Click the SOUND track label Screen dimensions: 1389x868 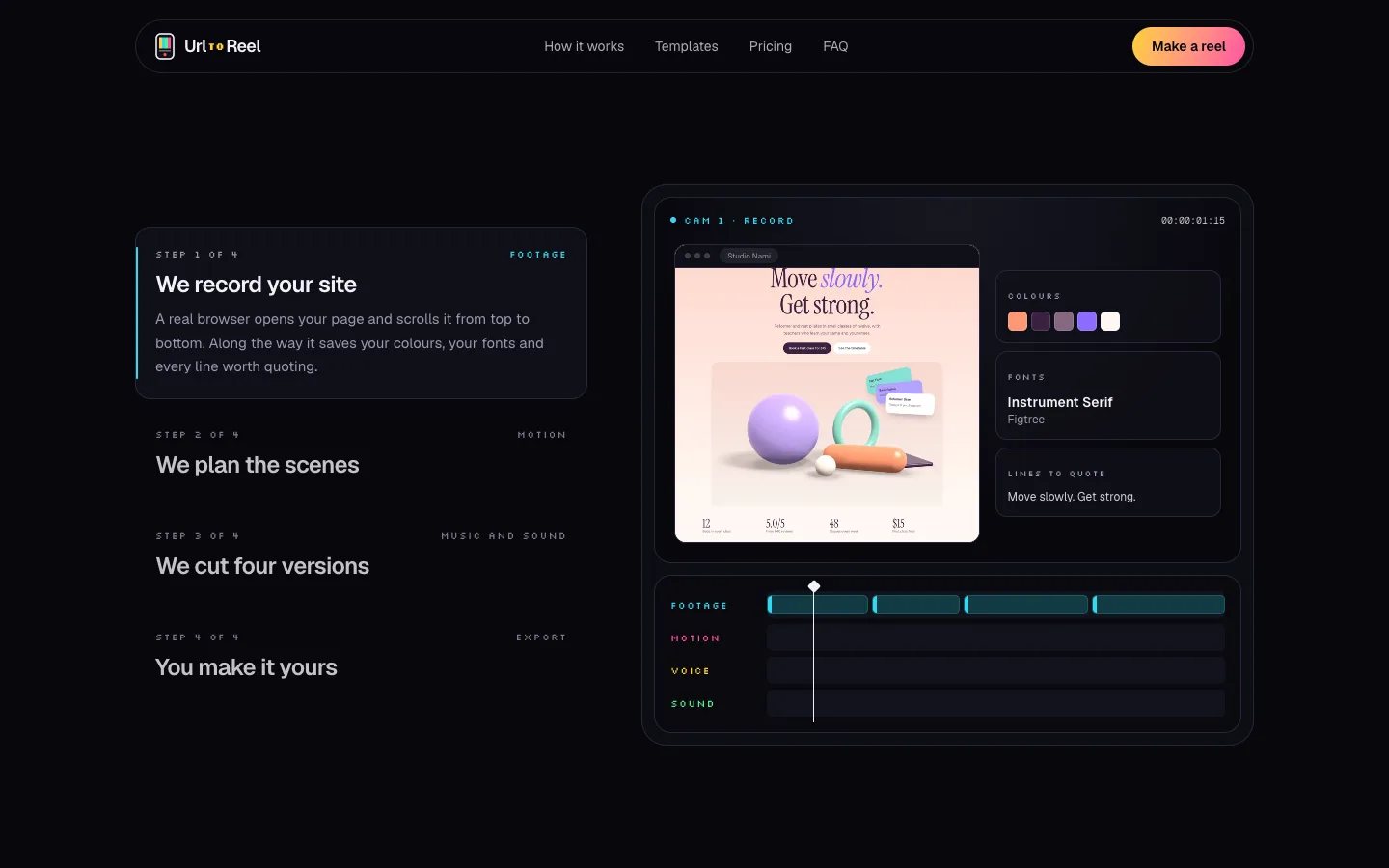click(x=693, y=704)
